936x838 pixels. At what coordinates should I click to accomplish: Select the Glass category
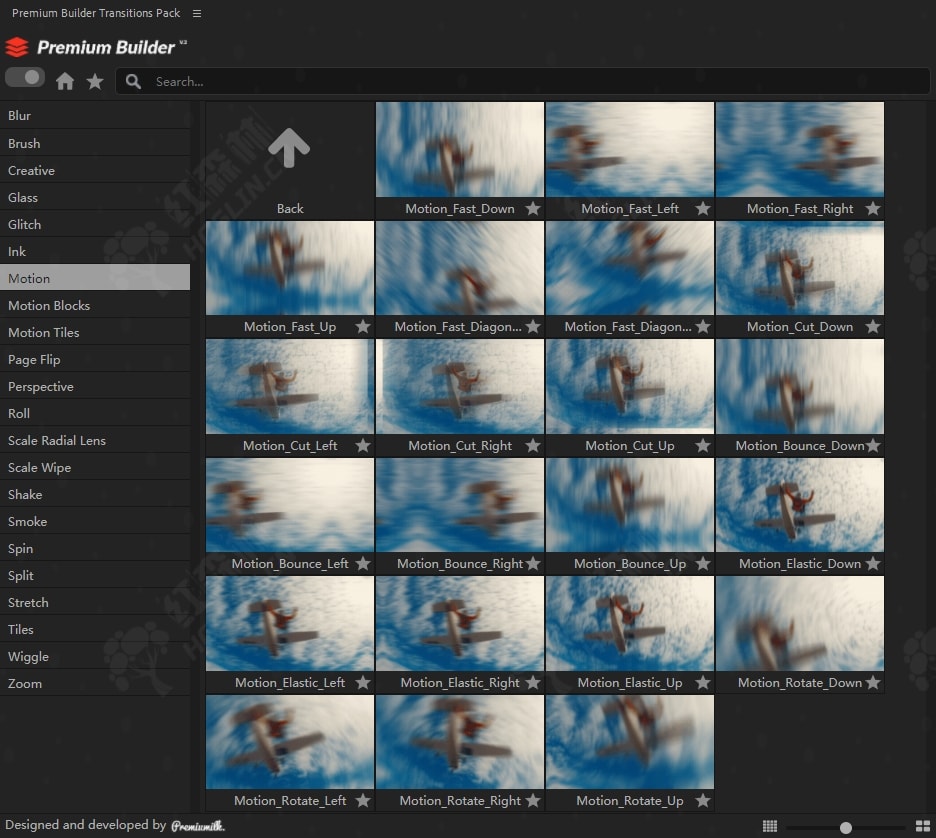(x=95, y=198)
